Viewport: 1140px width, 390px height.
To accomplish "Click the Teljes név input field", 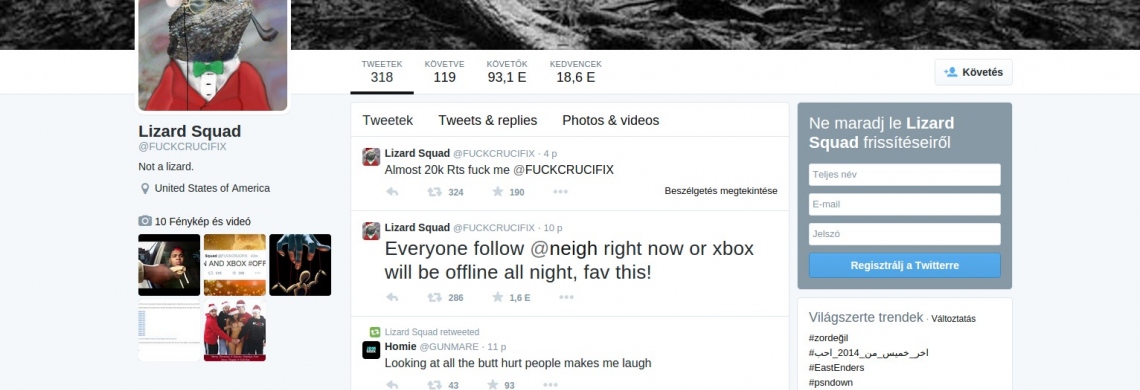I will point(904,175).
